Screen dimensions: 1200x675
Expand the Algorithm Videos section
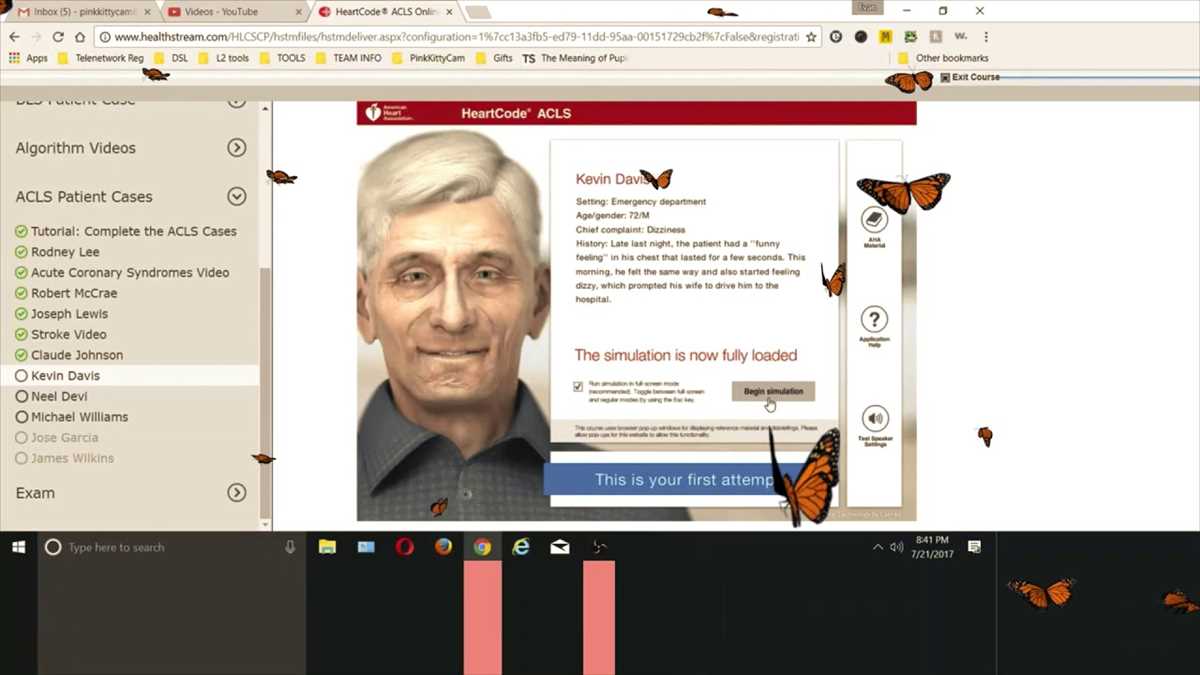coord(237,148)
